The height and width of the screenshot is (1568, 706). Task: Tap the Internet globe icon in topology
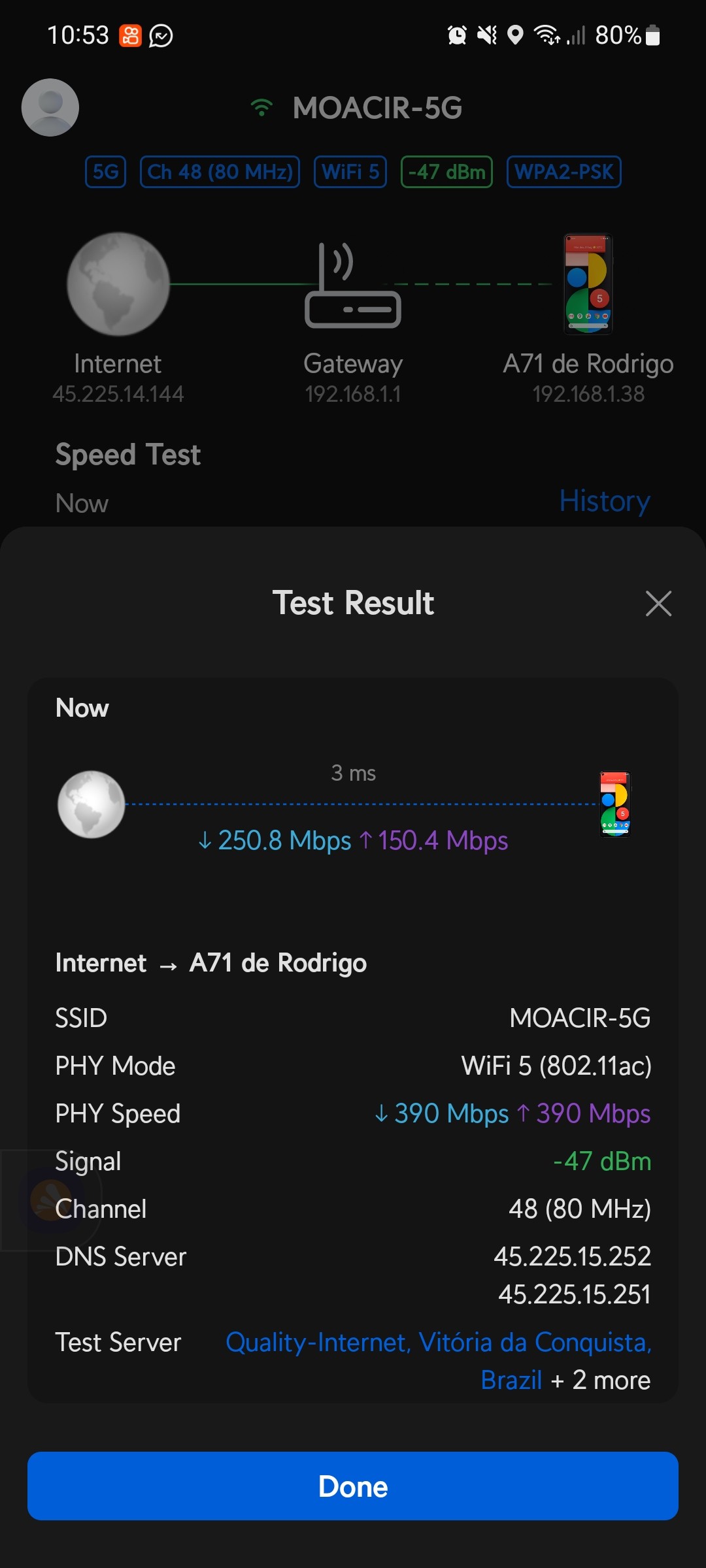coord(118,284)
